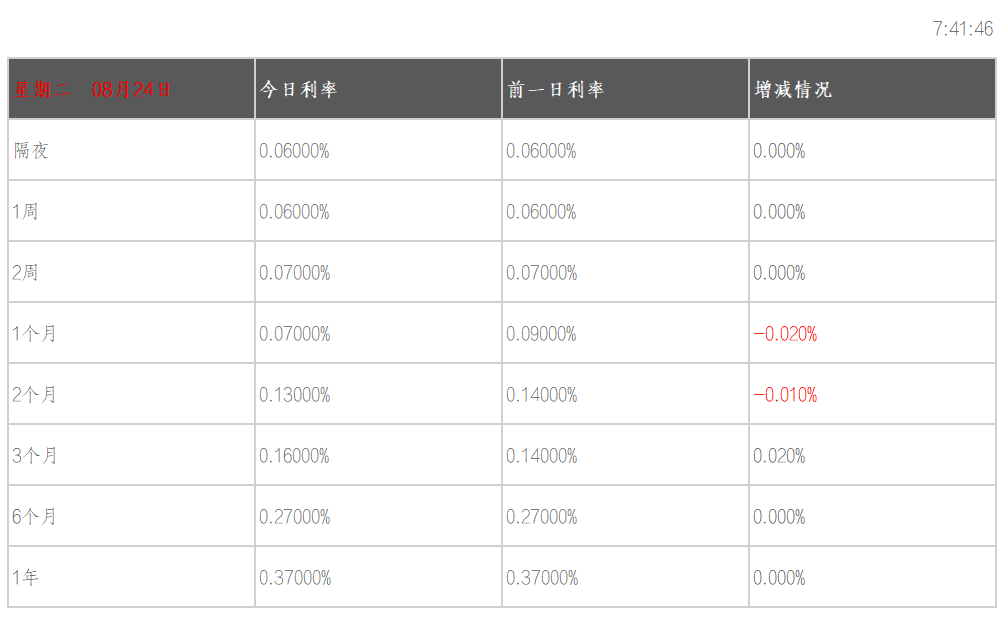This screenshot has height=617, width=1003.
Task: Select the 2个月 row label
Action: click(x=34, y=395)
